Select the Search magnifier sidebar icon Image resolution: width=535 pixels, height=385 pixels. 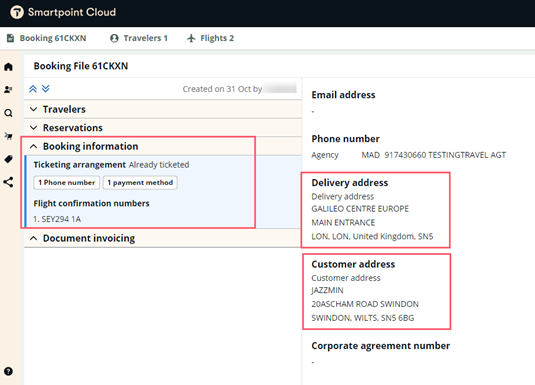9,113
